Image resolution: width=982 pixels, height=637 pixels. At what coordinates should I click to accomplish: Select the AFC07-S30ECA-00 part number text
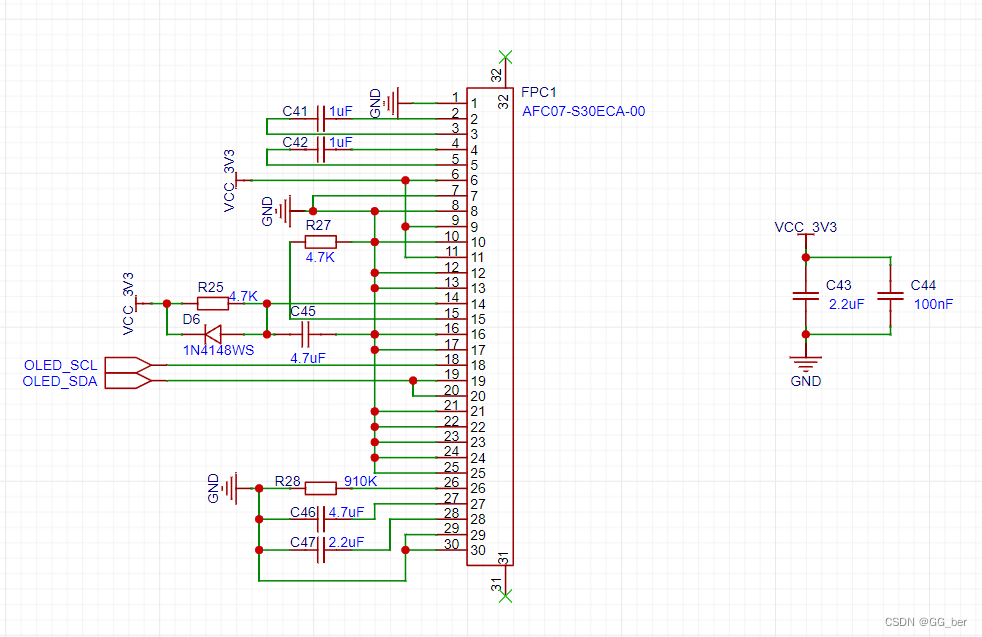coord(583,110)
